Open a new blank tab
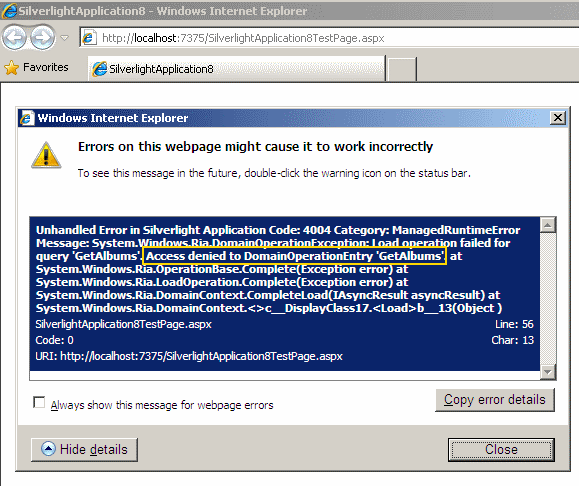The height and width of the screenshot is (486, 579). click(x=402, y=69)
